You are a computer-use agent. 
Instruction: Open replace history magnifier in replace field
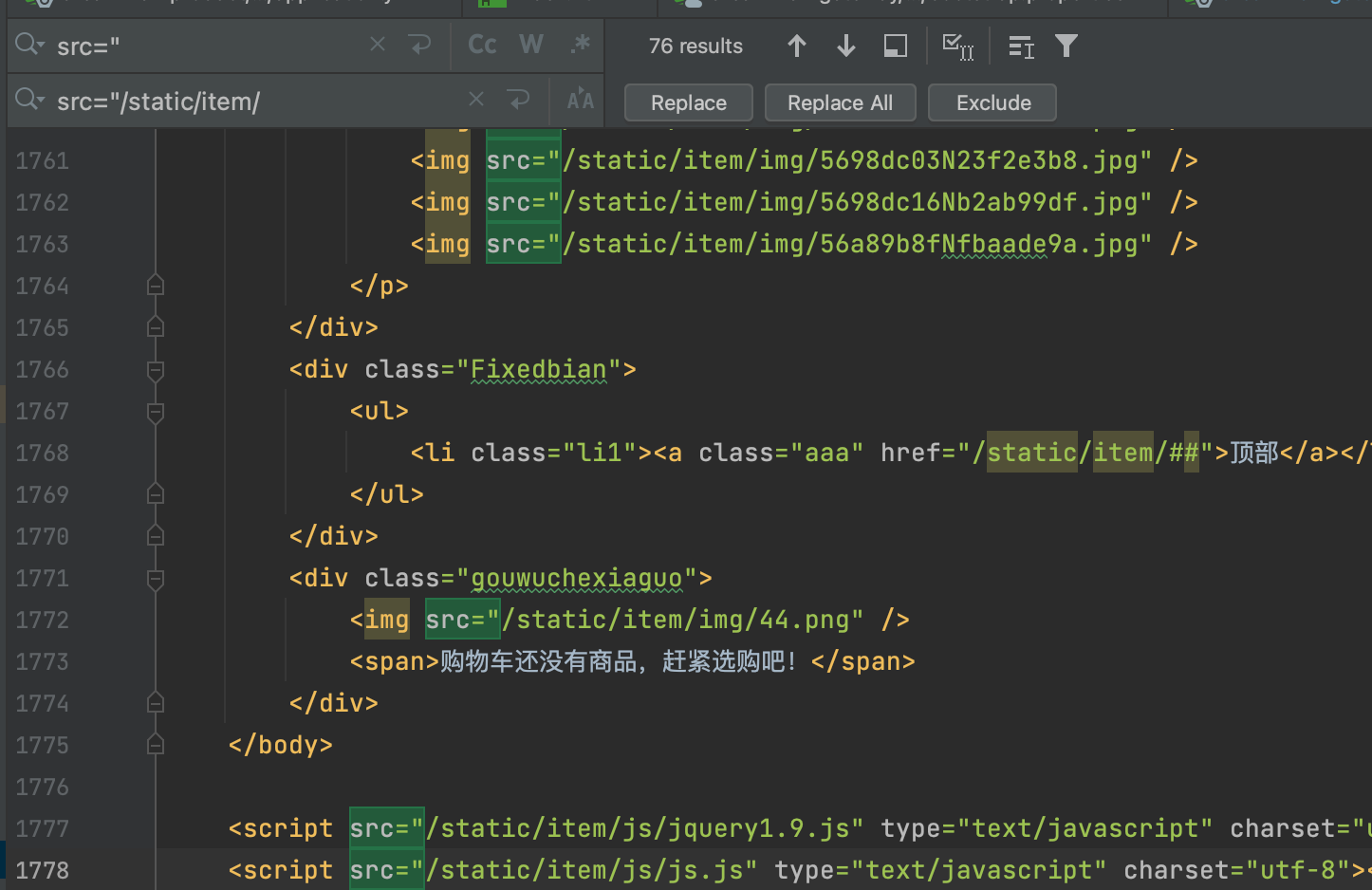tap(29, 100)
